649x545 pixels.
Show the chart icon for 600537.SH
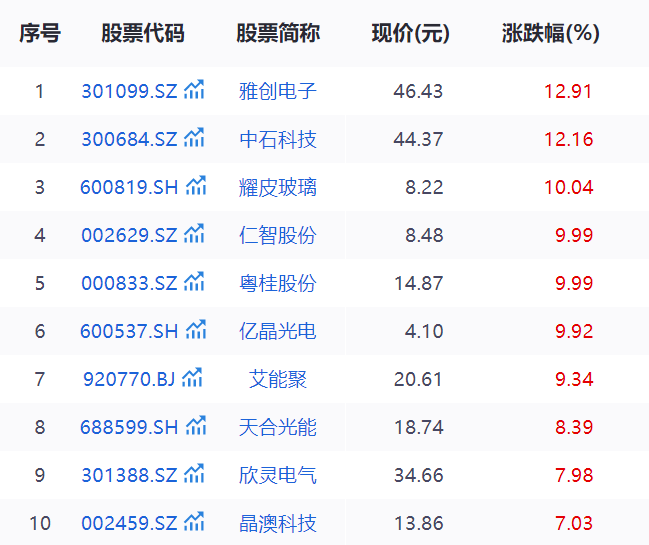pos(196,330)
